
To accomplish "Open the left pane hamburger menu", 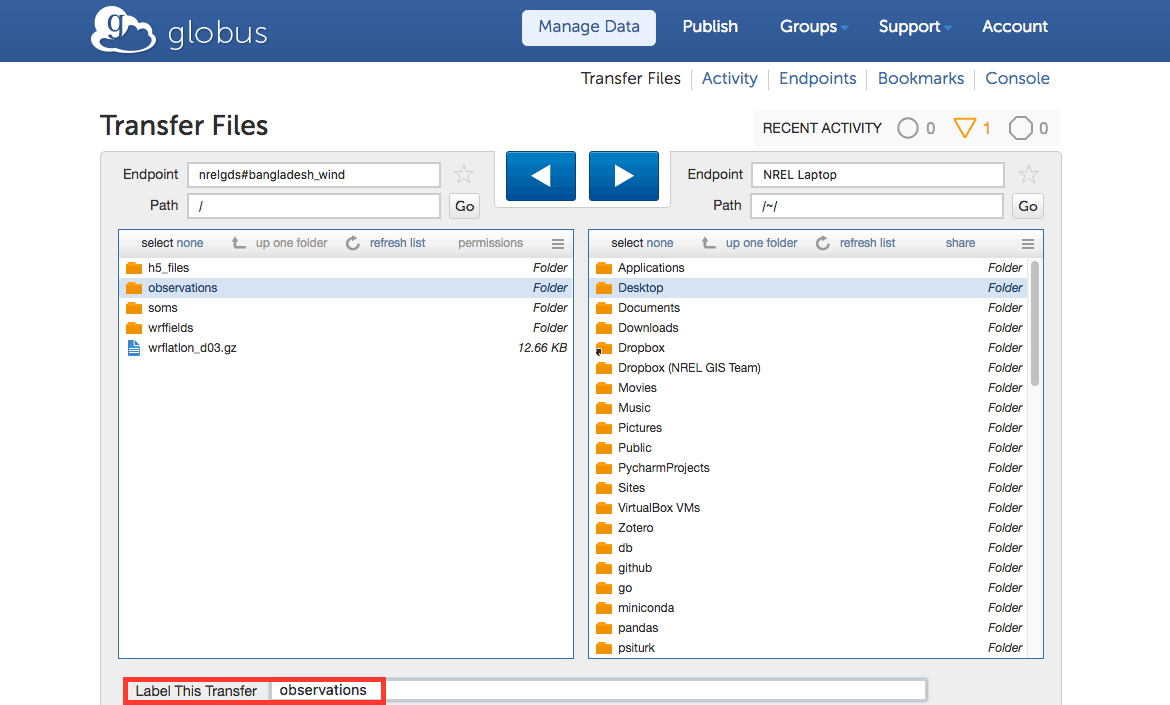I will coord(557,244).
